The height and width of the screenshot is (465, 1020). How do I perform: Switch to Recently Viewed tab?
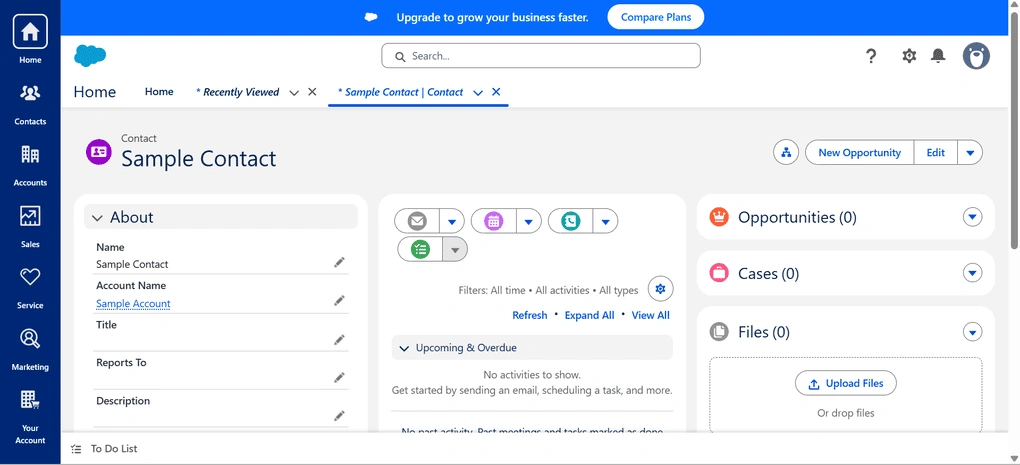coord(237,92)
